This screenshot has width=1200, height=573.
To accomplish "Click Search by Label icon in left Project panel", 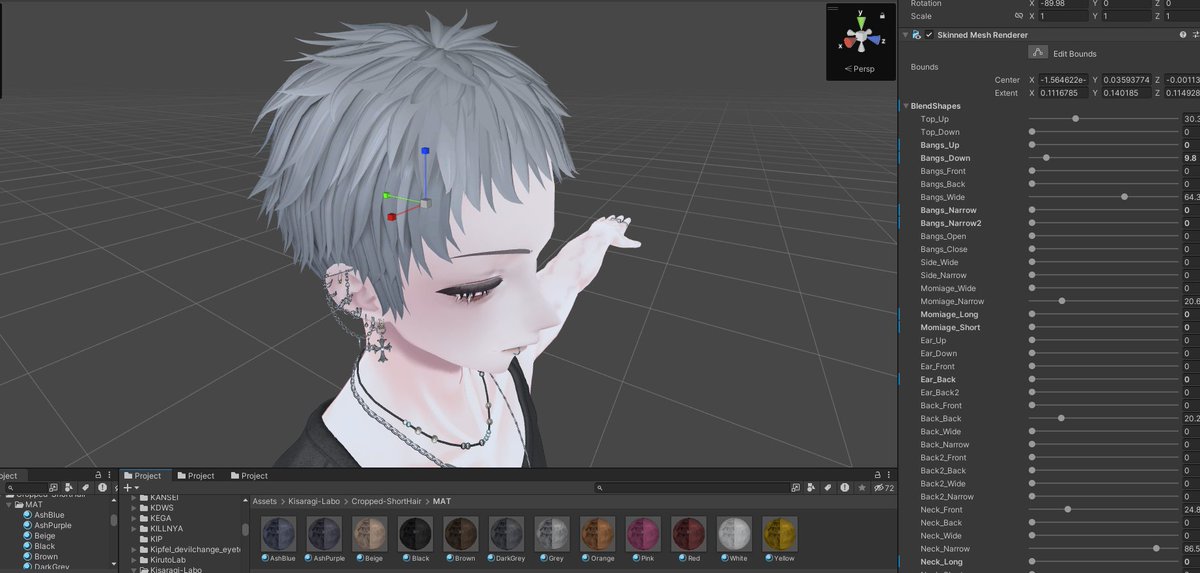I will pos(85,488).
